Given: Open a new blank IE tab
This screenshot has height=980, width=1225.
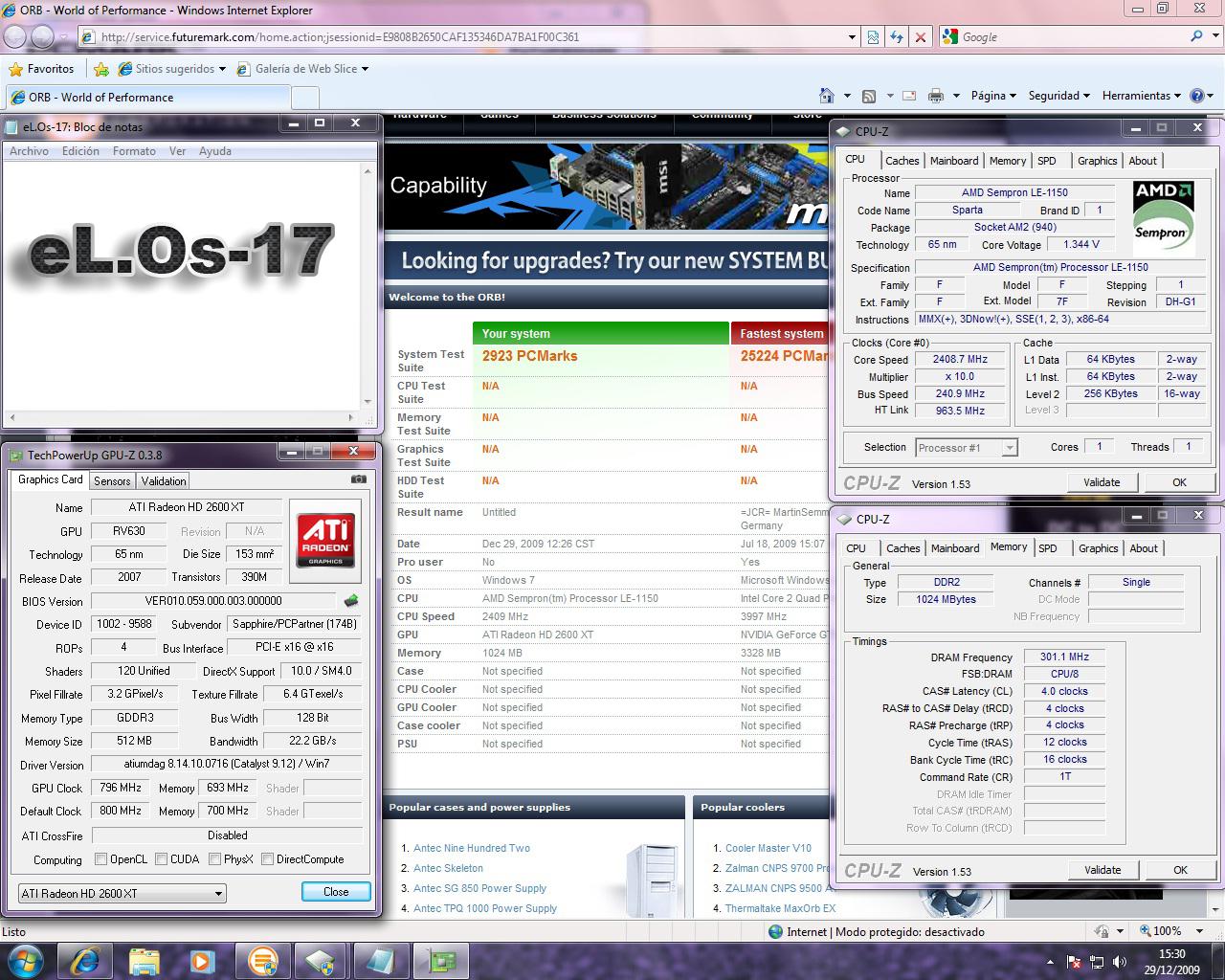Looking at the screenshot, I should [304, 98].
